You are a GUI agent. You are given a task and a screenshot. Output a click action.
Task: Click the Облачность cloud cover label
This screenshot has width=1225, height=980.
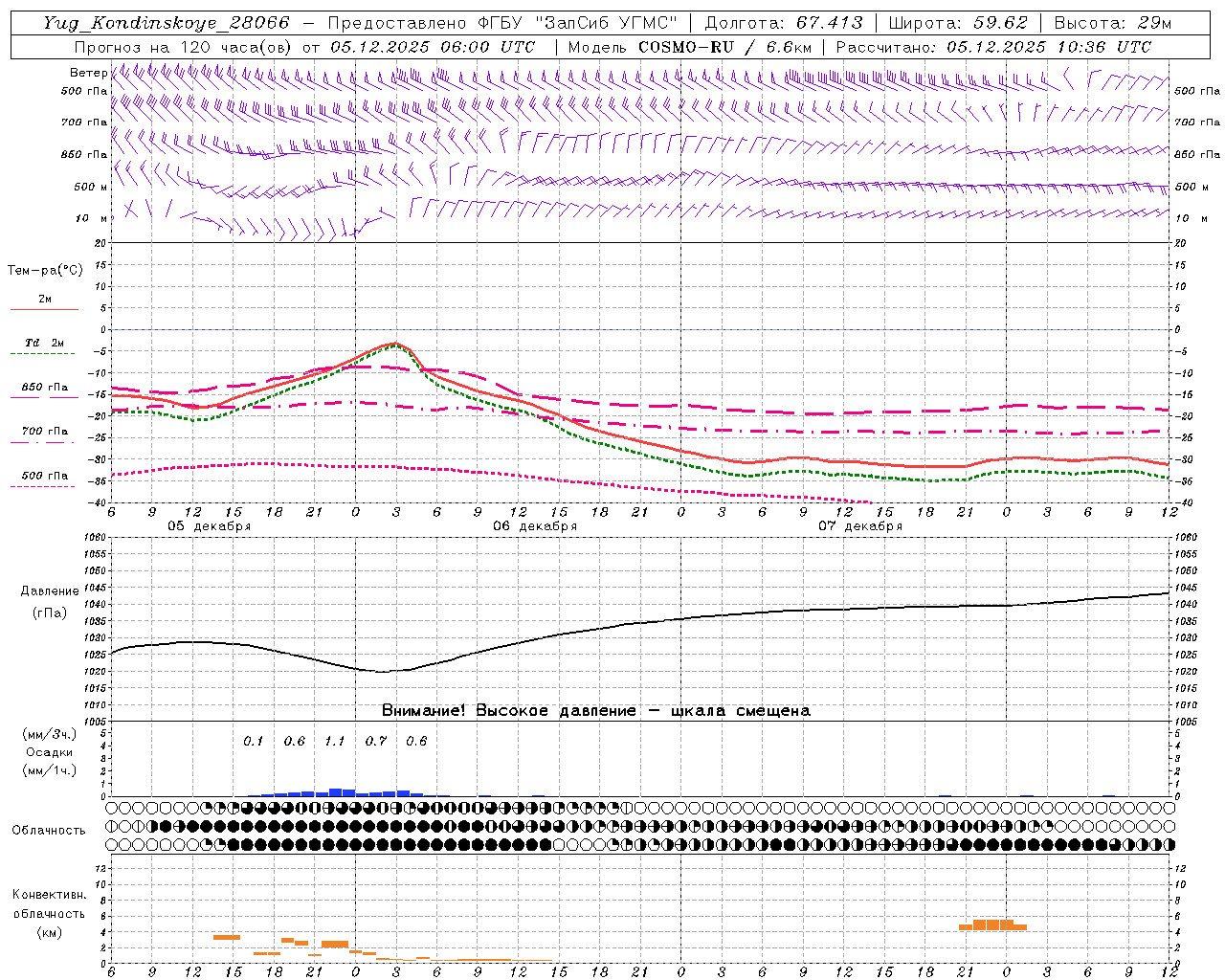pos(49,830)
